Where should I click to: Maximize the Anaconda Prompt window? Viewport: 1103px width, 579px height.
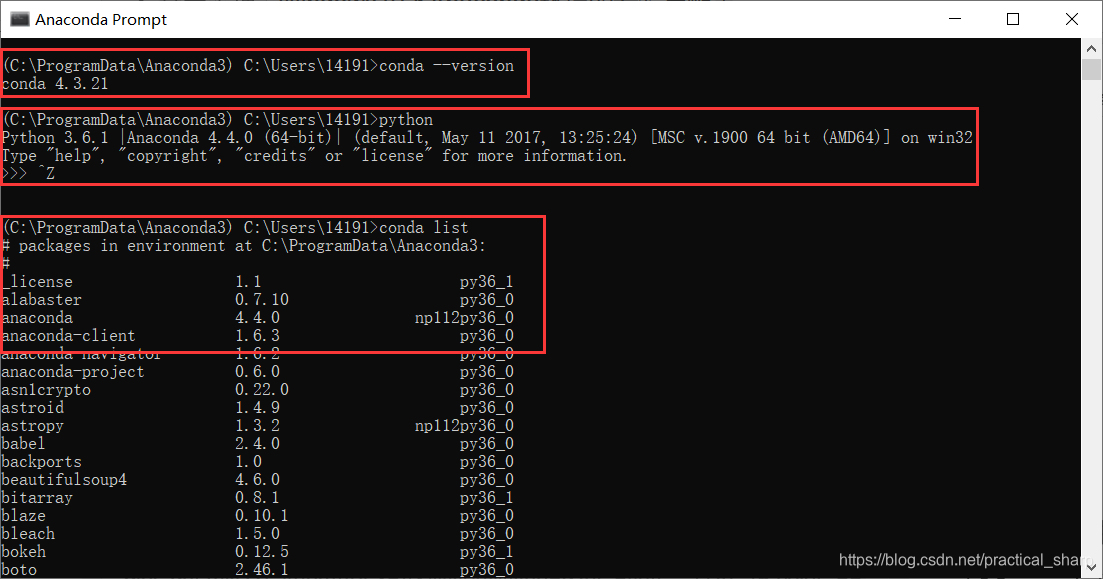1013,19
